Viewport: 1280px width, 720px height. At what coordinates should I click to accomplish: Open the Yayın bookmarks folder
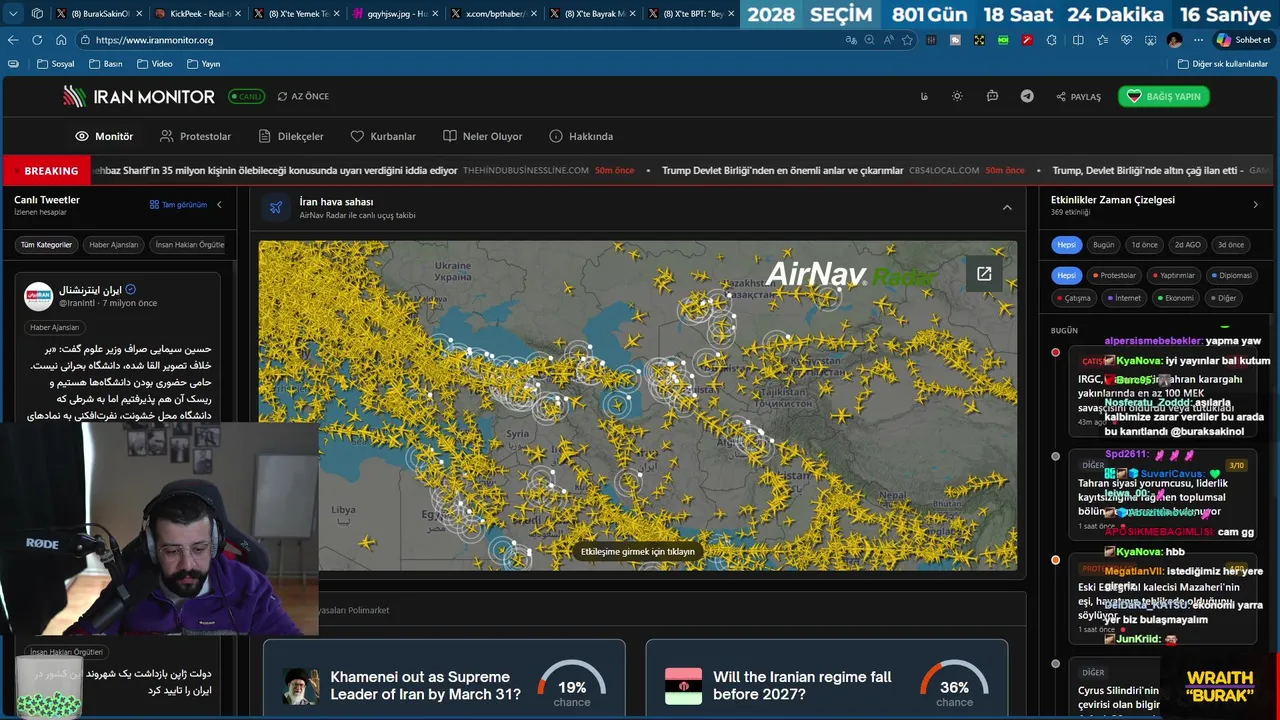point(203,64)
